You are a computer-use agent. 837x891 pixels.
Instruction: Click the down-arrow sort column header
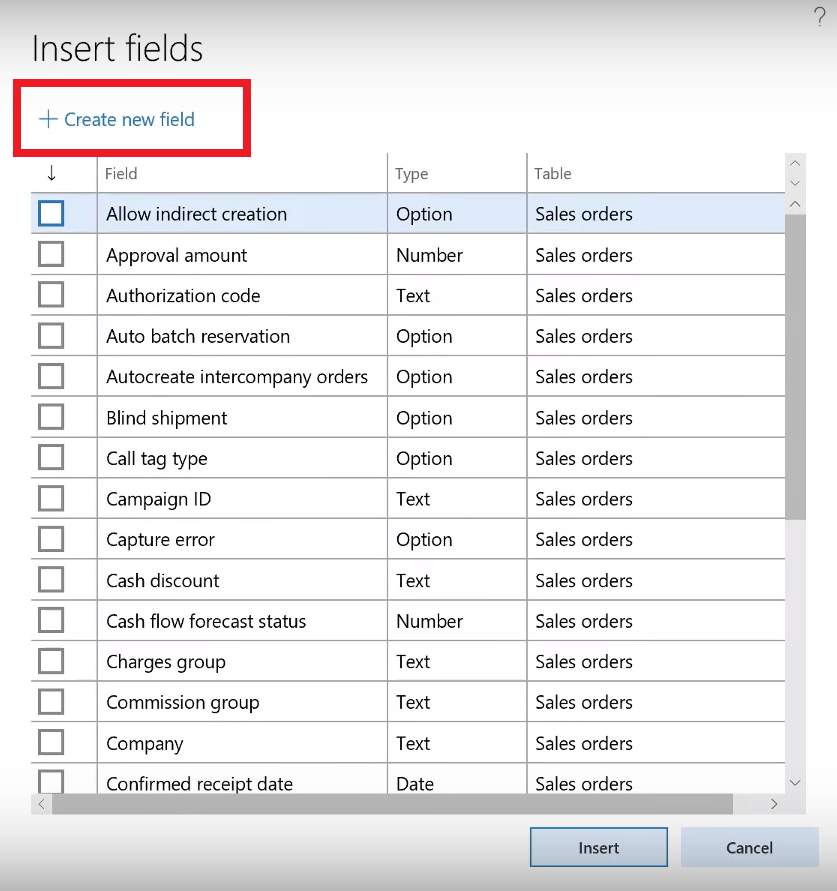coord(52,173)
